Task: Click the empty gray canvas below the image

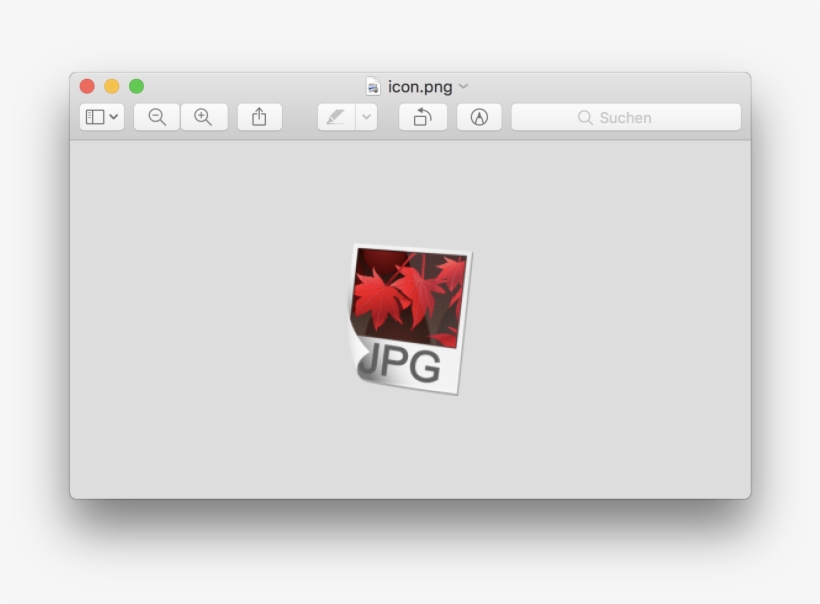Action: pos(410,450)
